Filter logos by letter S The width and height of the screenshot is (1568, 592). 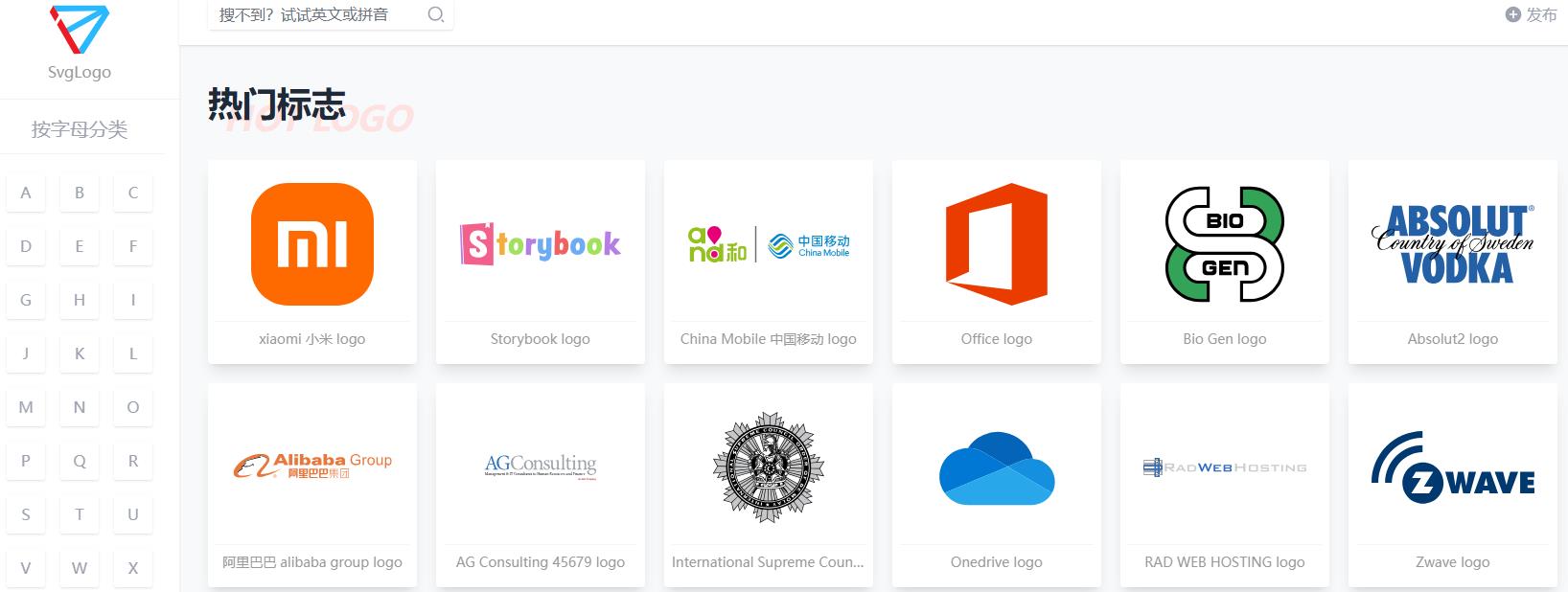coord(26,514)
